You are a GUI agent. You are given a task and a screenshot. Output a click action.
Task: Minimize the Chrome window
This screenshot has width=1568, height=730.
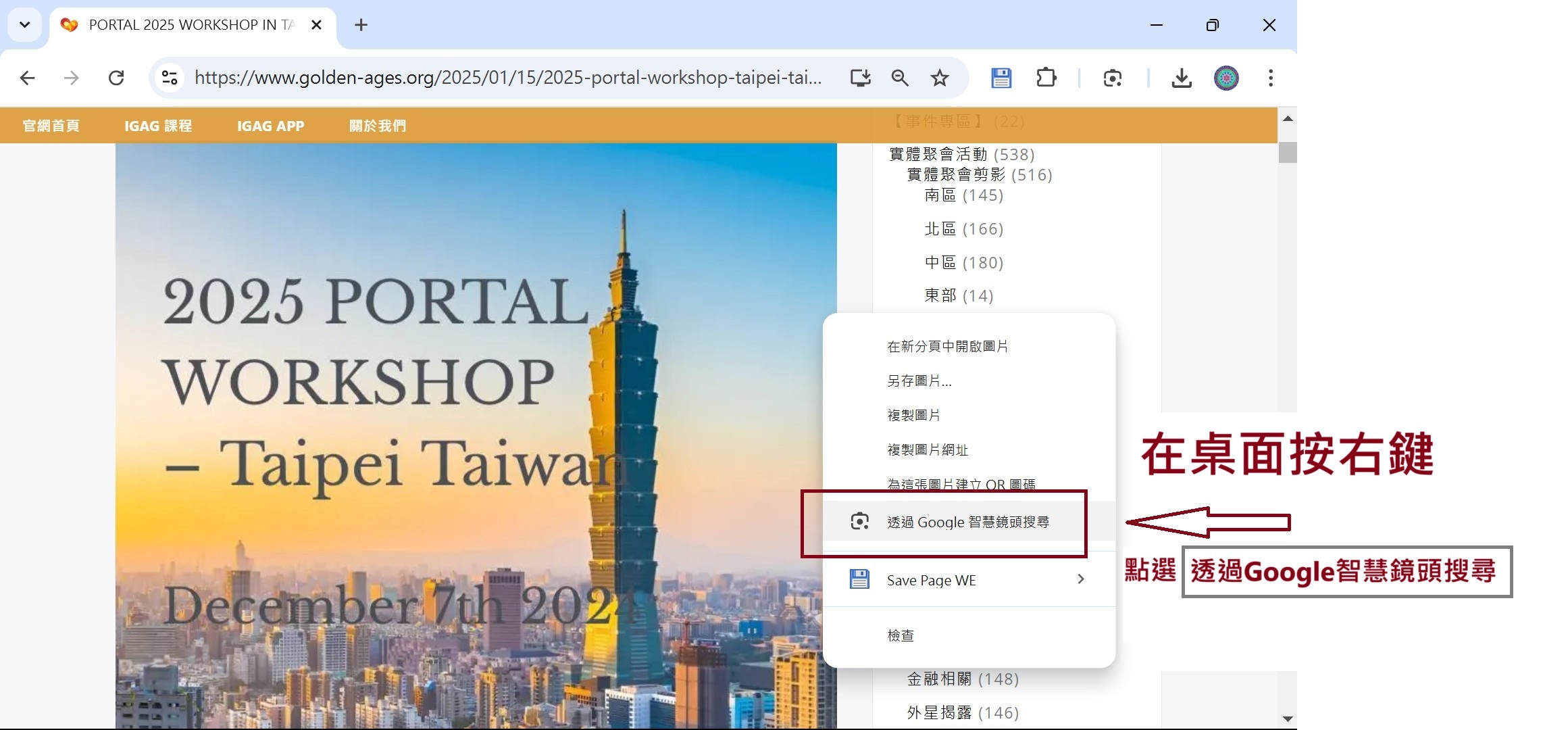coord(1157,25)
